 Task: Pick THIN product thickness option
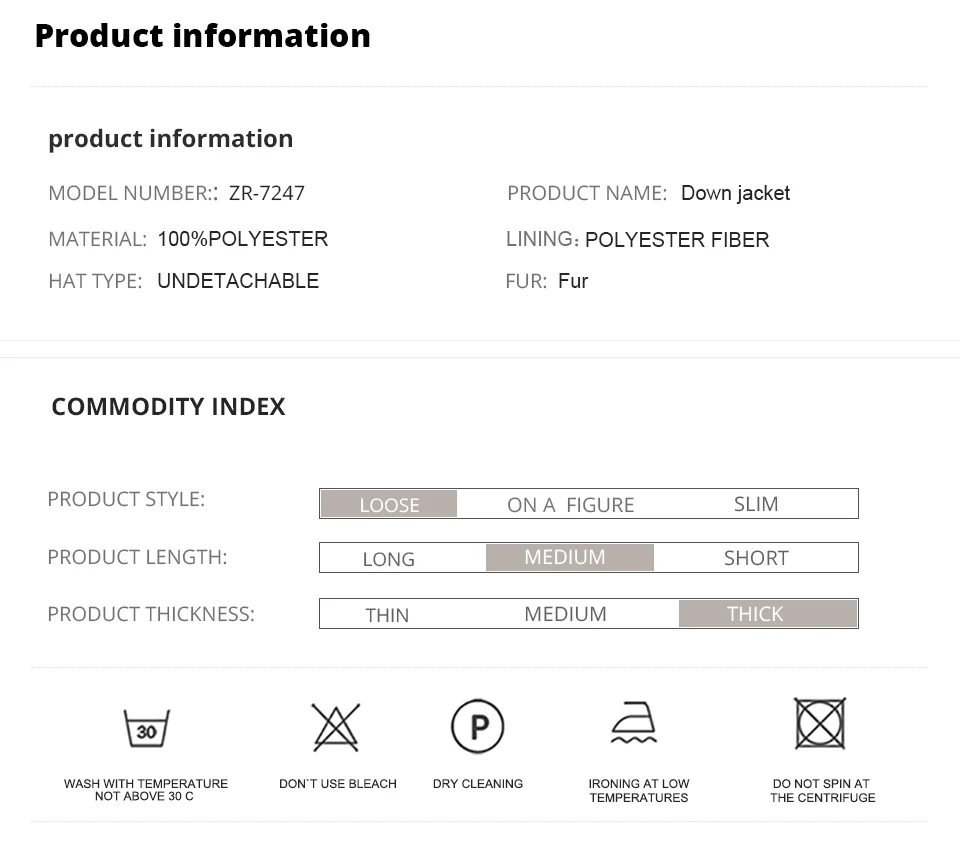(387, 615)
